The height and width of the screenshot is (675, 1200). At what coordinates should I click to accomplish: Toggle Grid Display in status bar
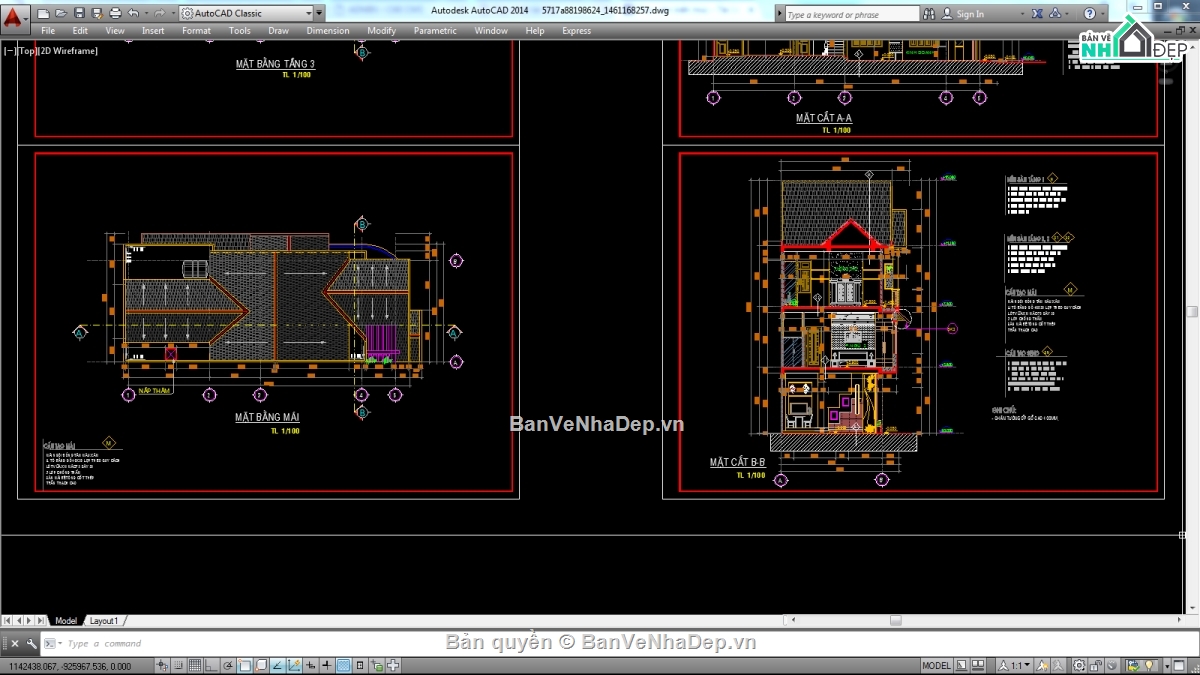(195, 666)
